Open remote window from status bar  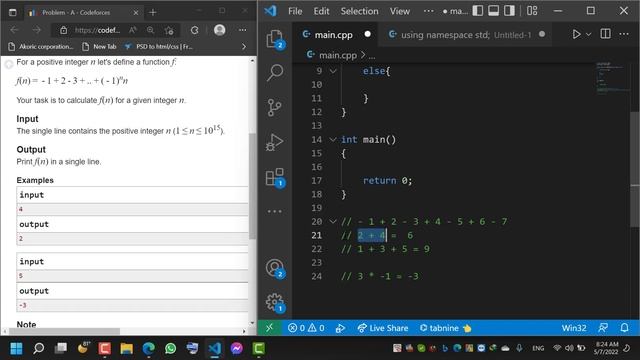269,328
